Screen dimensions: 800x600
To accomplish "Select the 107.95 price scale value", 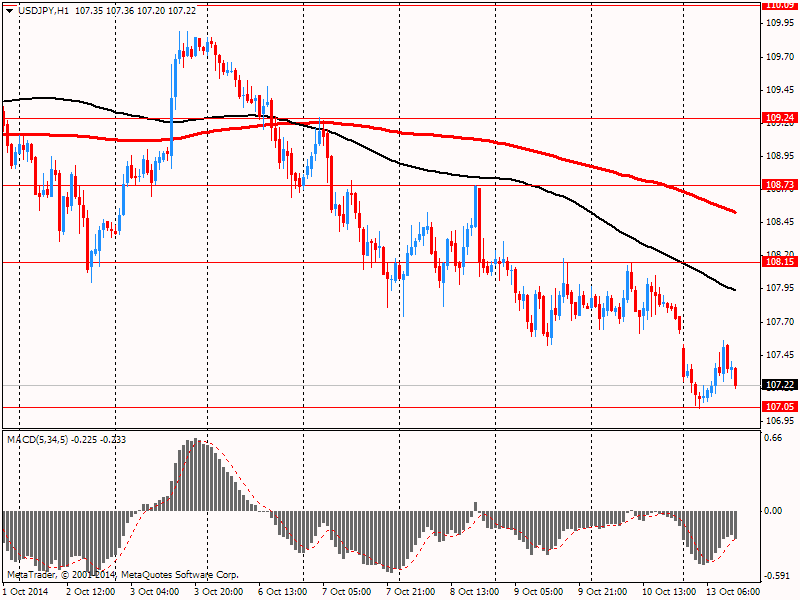I will [x=780, y=288].
